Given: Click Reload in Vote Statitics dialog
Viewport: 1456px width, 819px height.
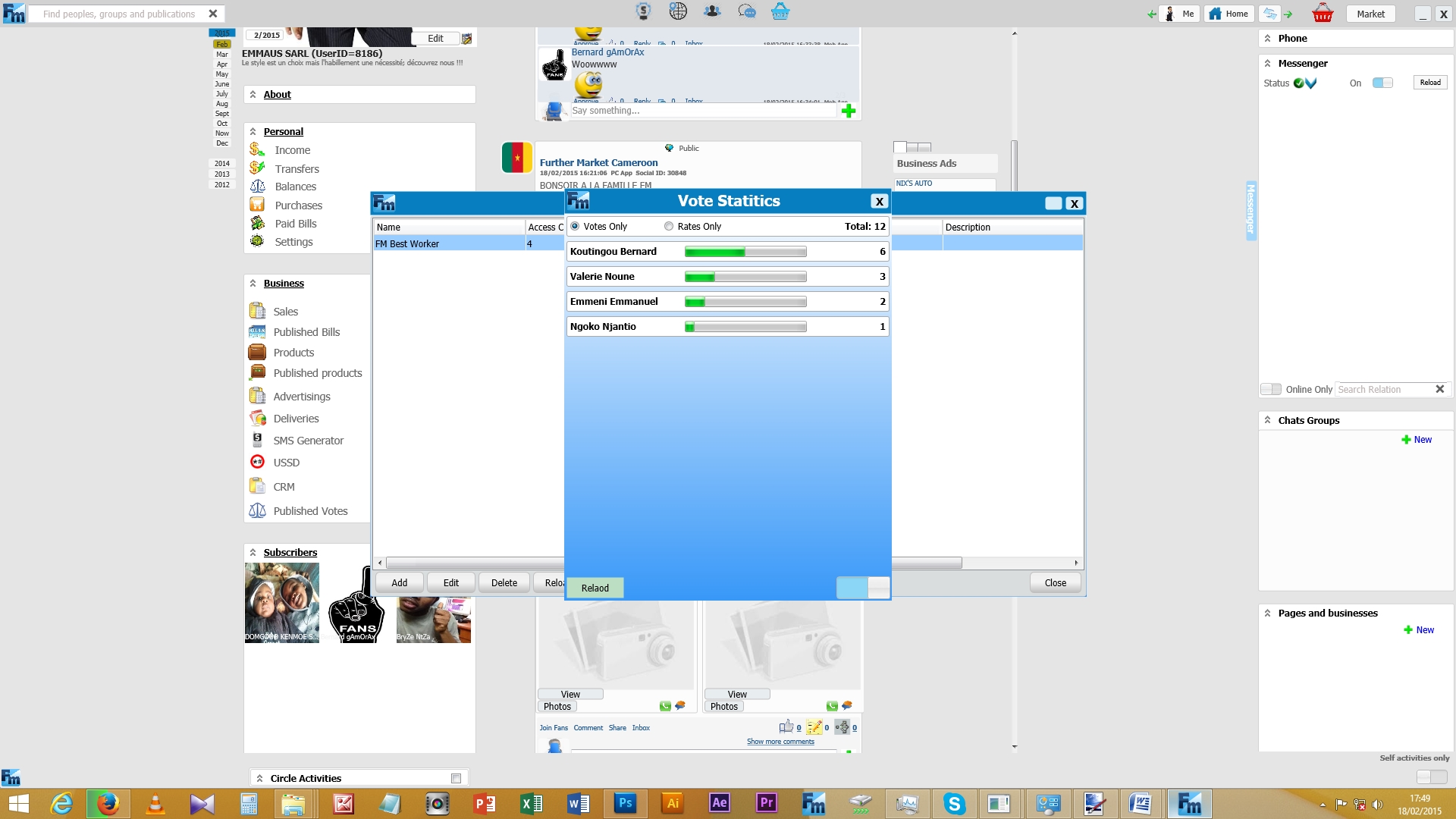Looking at the screenshot, I should pyautogui.click(x=595, y=588).
